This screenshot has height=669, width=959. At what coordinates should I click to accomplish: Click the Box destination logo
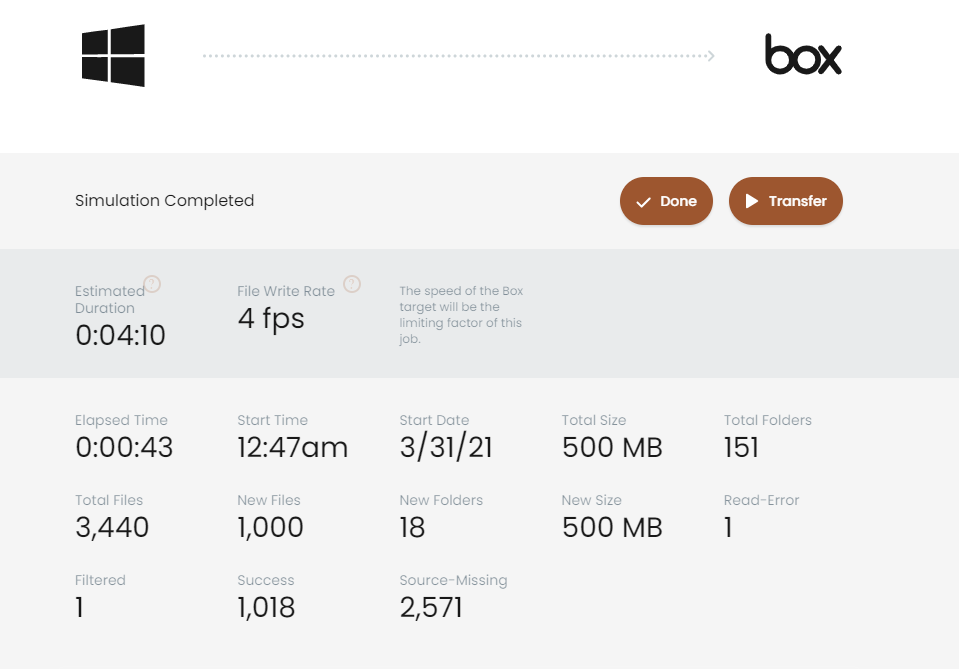coord(803,54)
